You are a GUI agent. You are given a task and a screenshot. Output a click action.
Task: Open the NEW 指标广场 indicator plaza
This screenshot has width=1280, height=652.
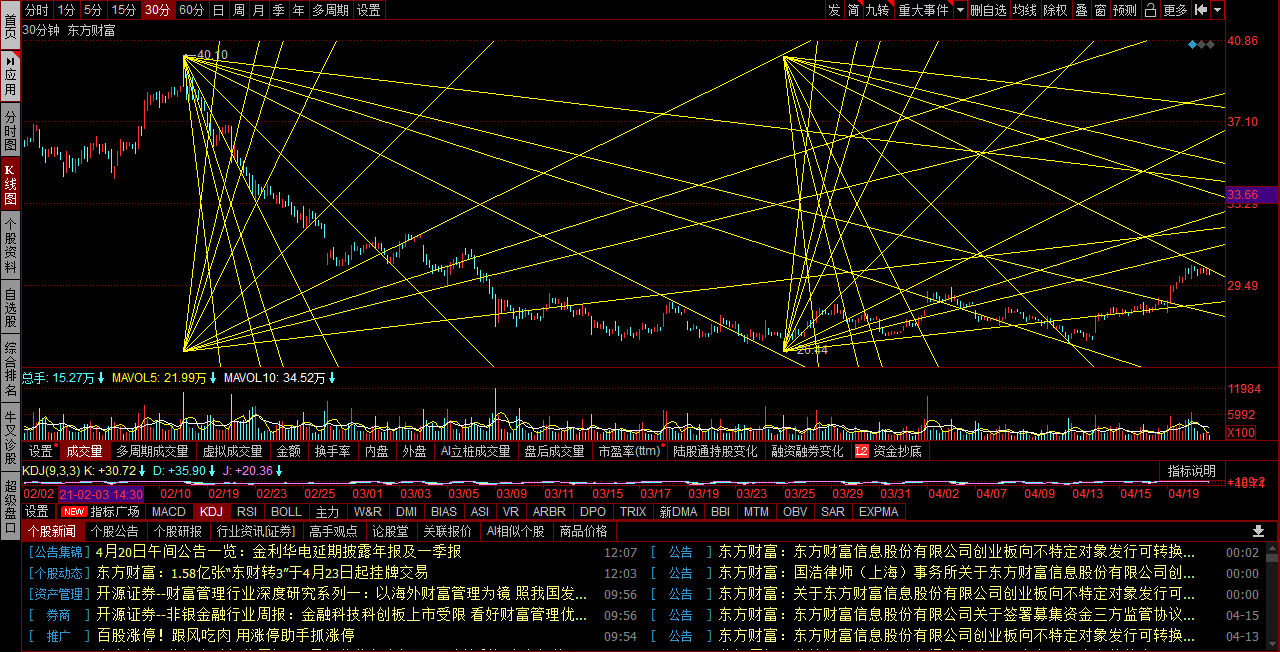coord(101,511)
